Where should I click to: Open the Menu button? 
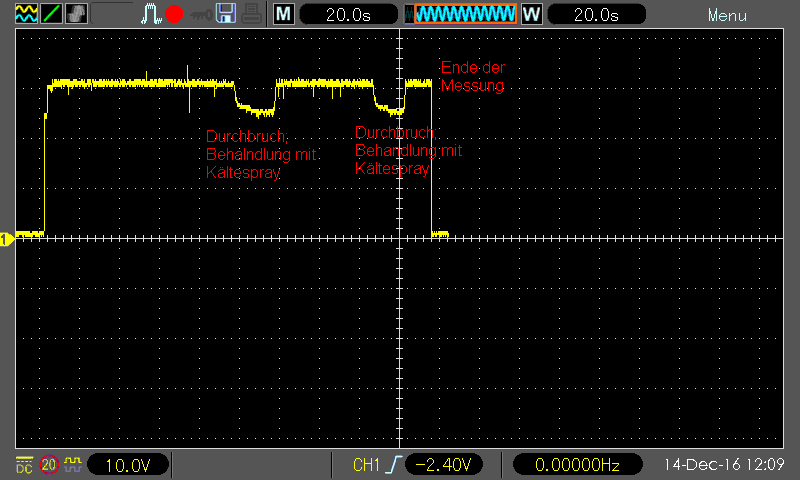[727, 16]
